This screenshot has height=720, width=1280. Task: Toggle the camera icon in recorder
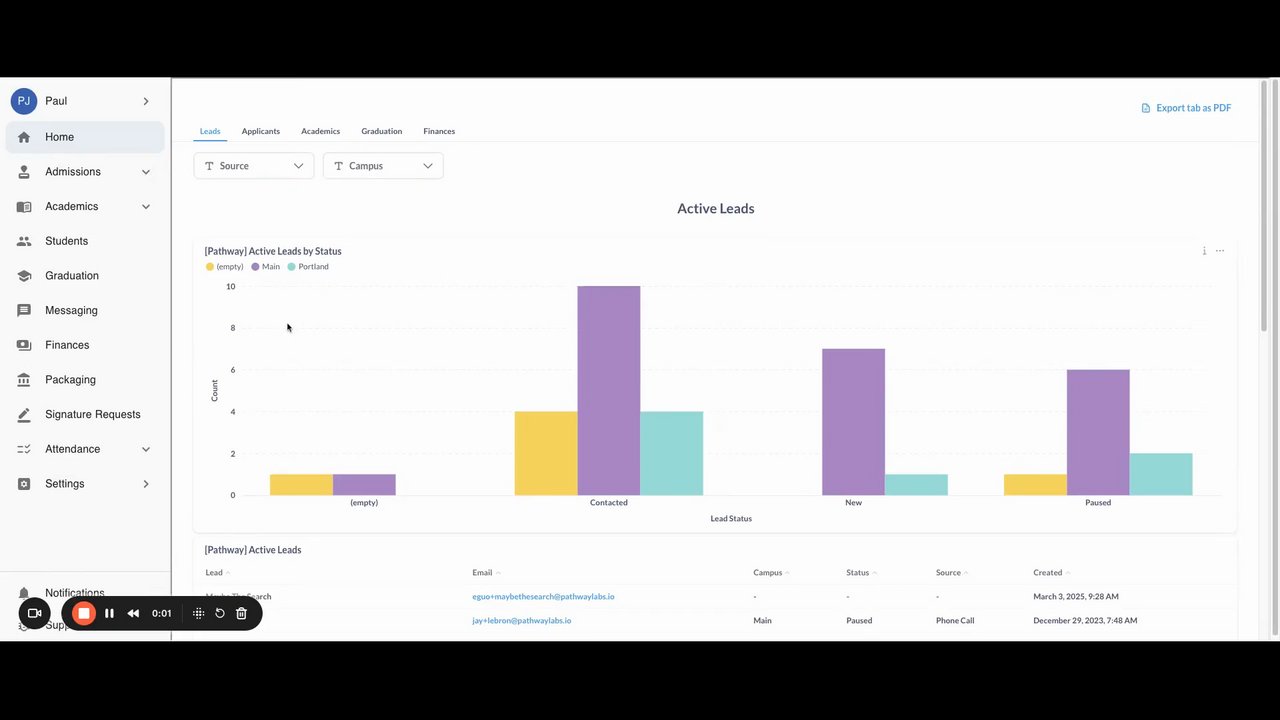point(34,613)
